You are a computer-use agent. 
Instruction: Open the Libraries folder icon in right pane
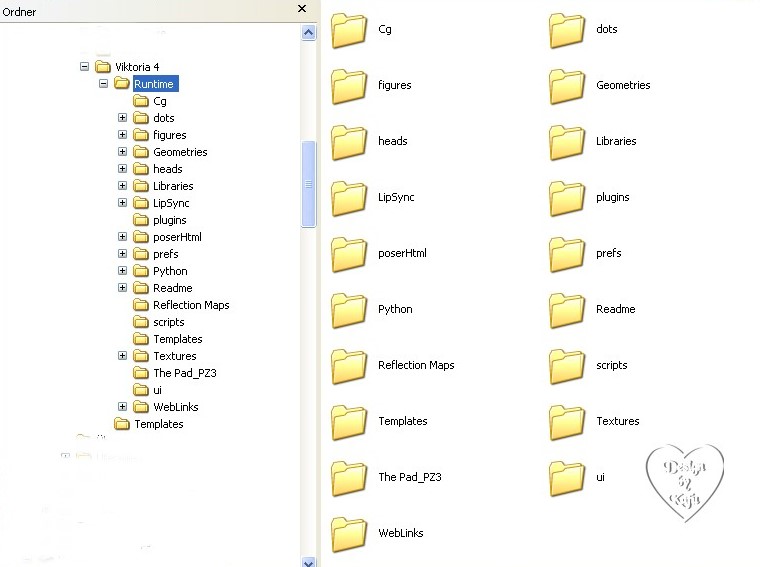[x=567, y=142]
